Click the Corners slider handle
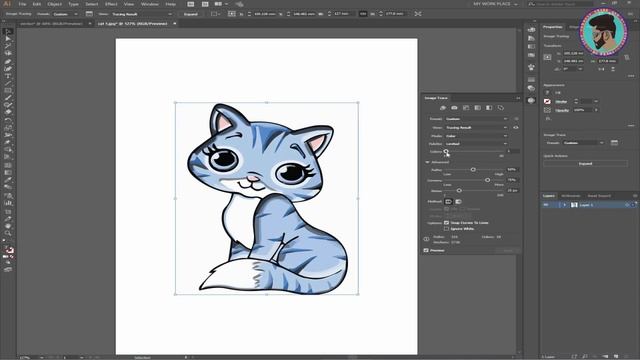640x360 pixels. point(487,180)
